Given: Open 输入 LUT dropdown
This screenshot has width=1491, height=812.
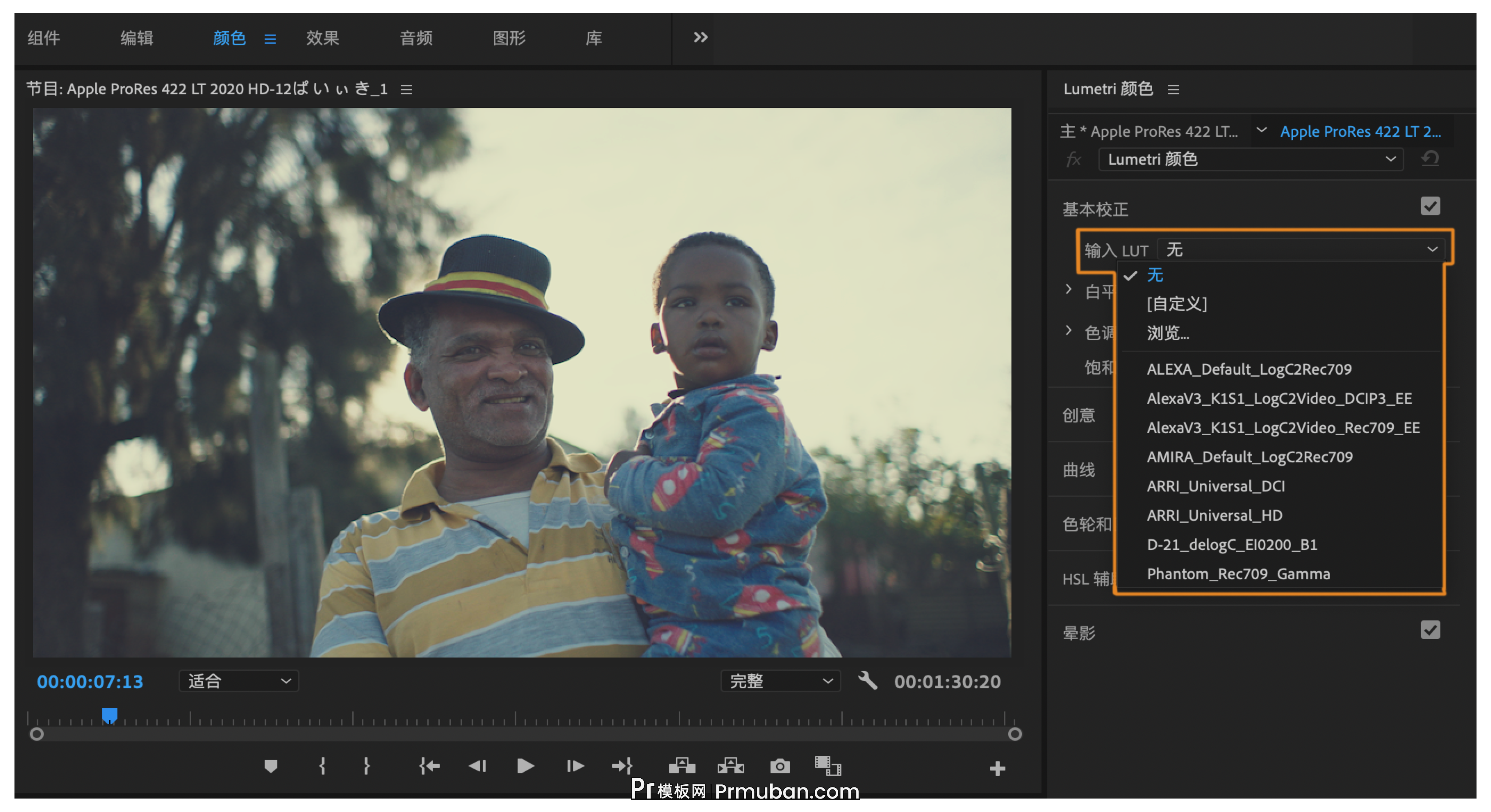Looking at the screenshot, I should point(1301,249).
